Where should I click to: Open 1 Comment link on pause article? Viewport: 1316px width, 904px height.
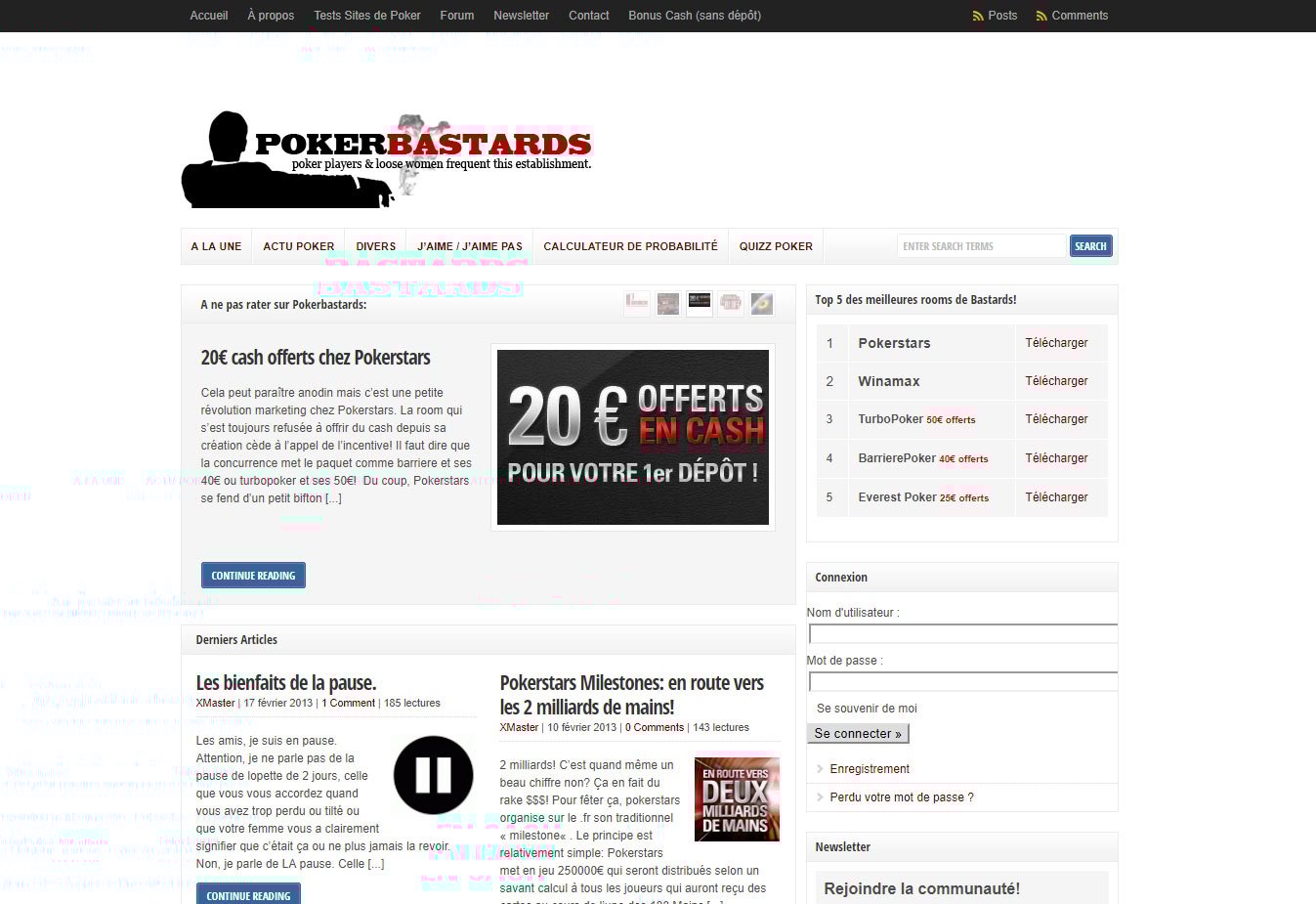[349, 703]
